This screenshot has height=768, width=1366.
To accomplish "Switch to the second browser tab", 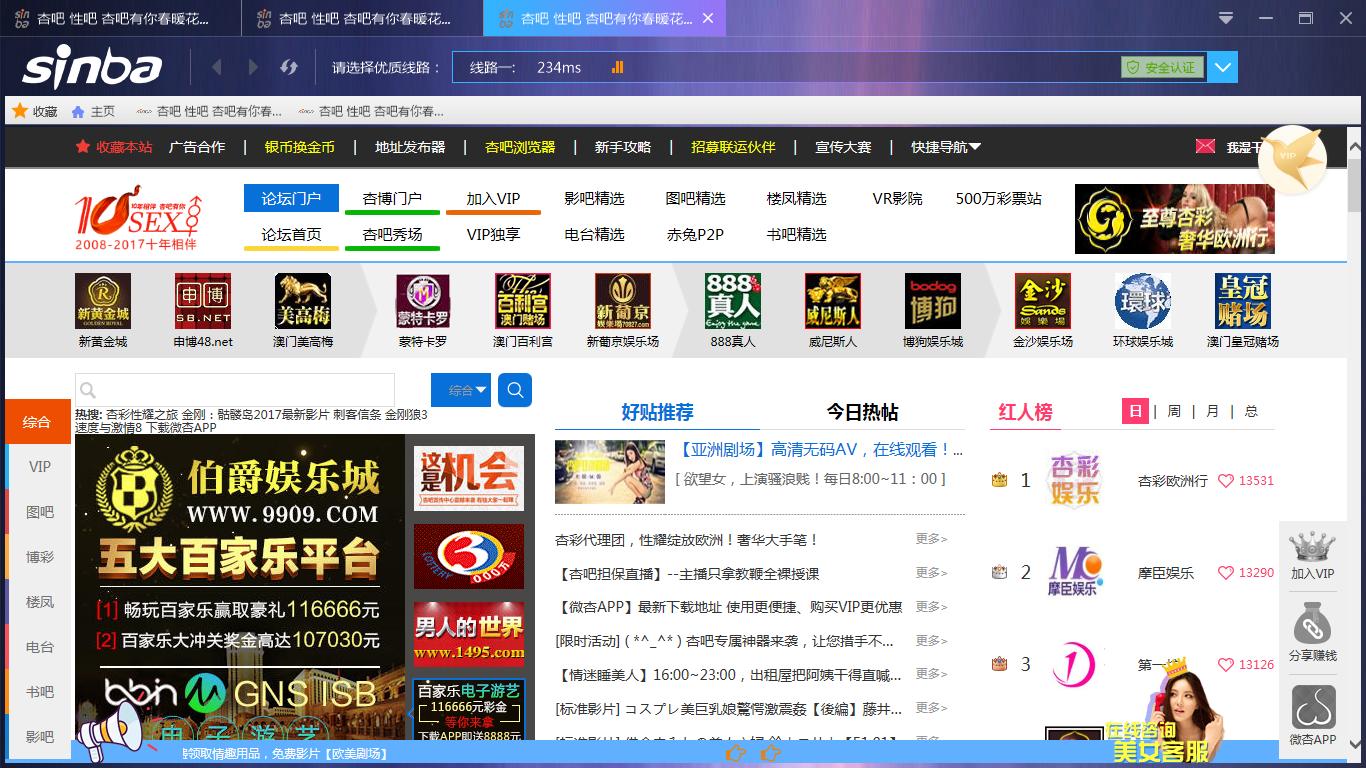I will 362,18.
